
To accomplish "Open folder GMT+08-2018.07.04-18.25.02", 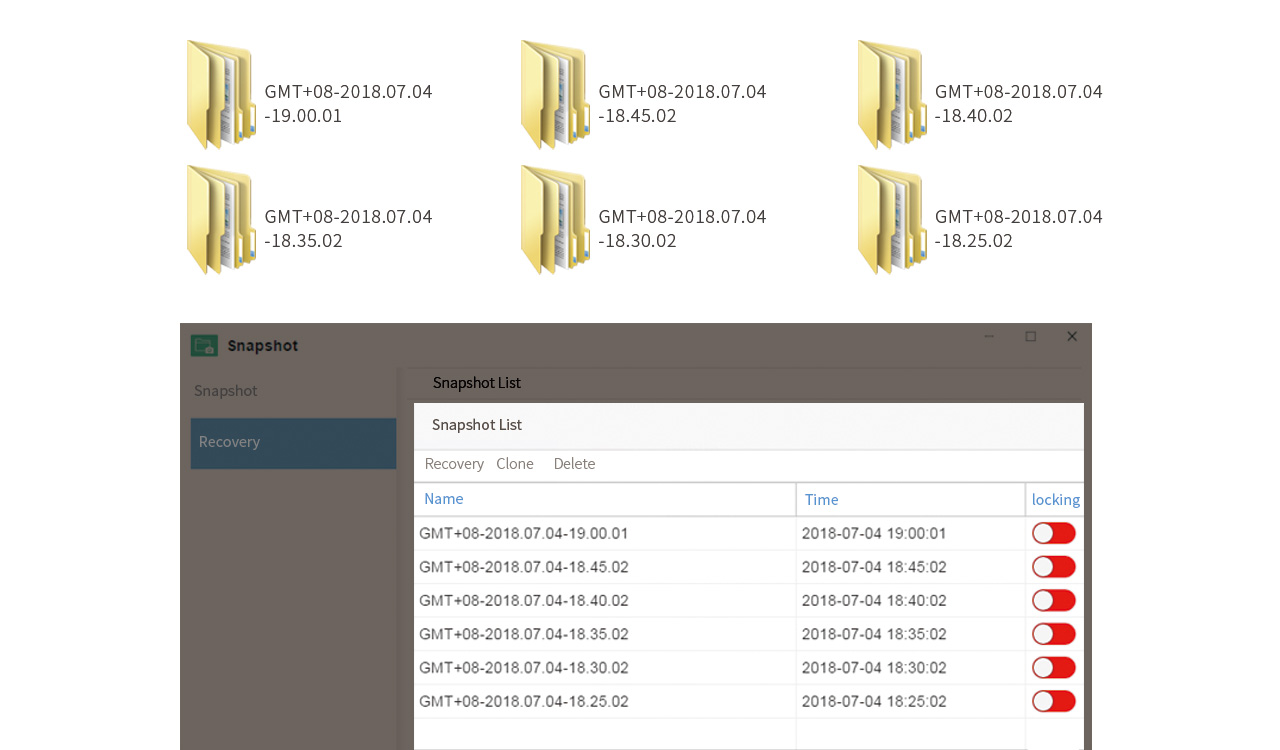I will pyautogui.click(x=890, y=219).
